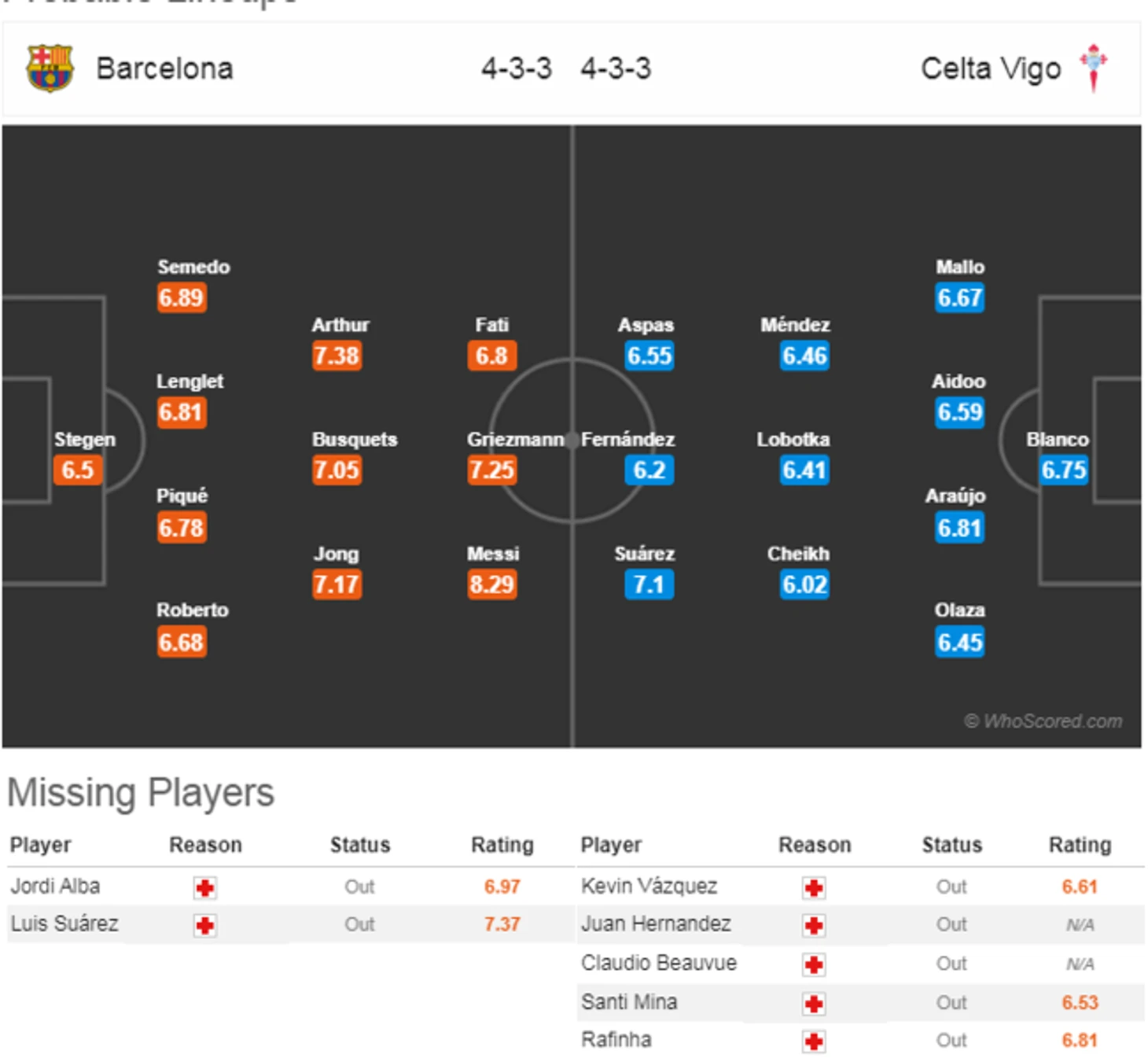Screen dimensions: 1148x1062
Task: Open Messi's 8.29 rating badge
Action: click(492, 584)
